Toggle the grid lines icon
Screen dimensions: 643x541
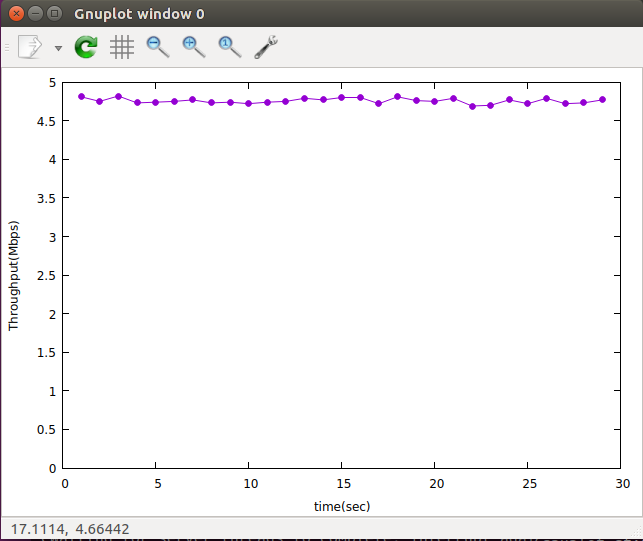coord(122,47)
